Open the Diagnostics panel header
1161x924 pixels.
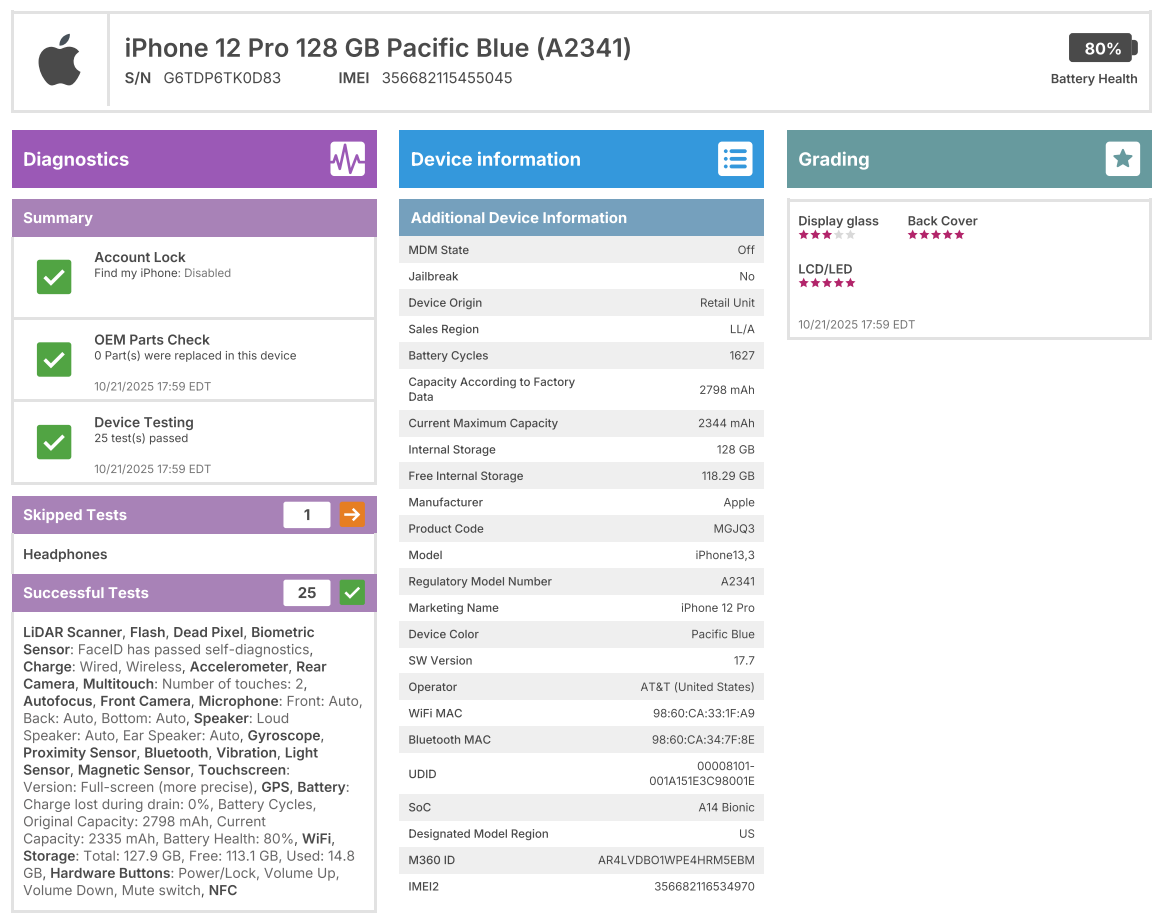tap(170, 159)
